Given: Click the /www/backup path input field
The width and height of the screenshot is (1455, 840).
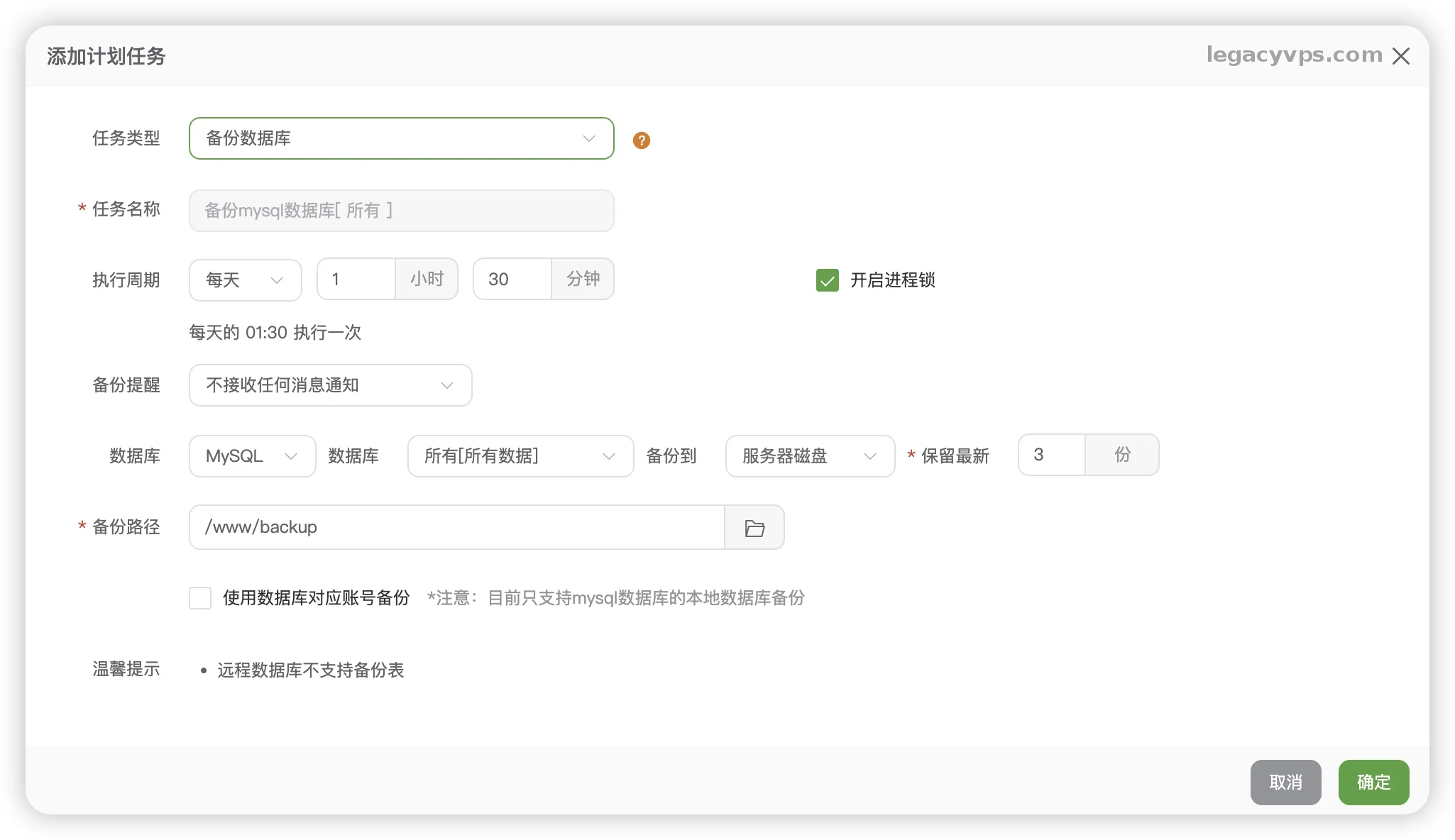Looking at the screenshot, I should (x=456, y=527).
